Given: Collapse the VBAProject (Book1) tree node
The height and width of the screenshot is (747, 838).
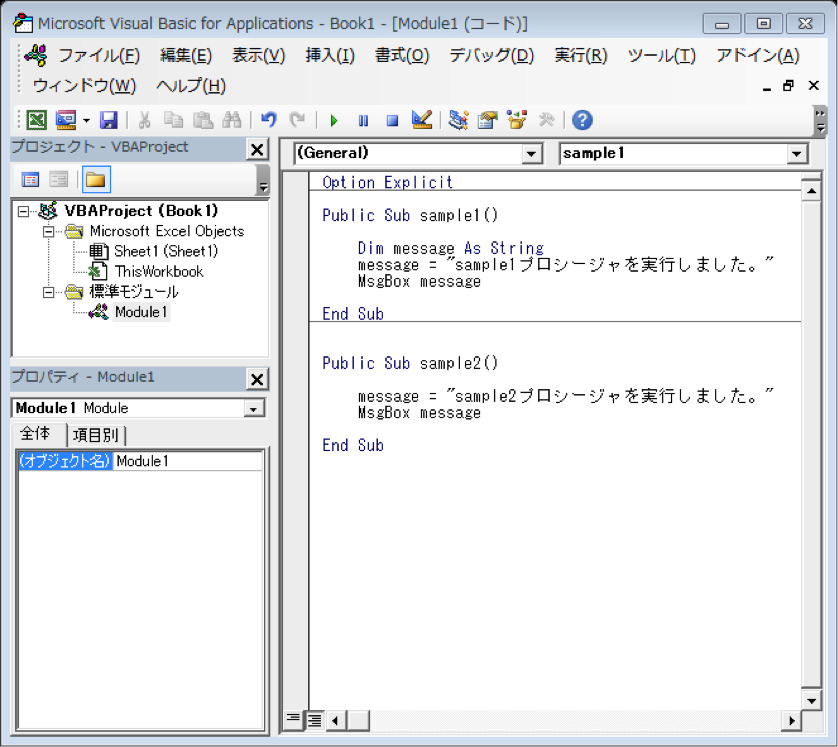Looking at the screenshot, I should tap(24, 212).
